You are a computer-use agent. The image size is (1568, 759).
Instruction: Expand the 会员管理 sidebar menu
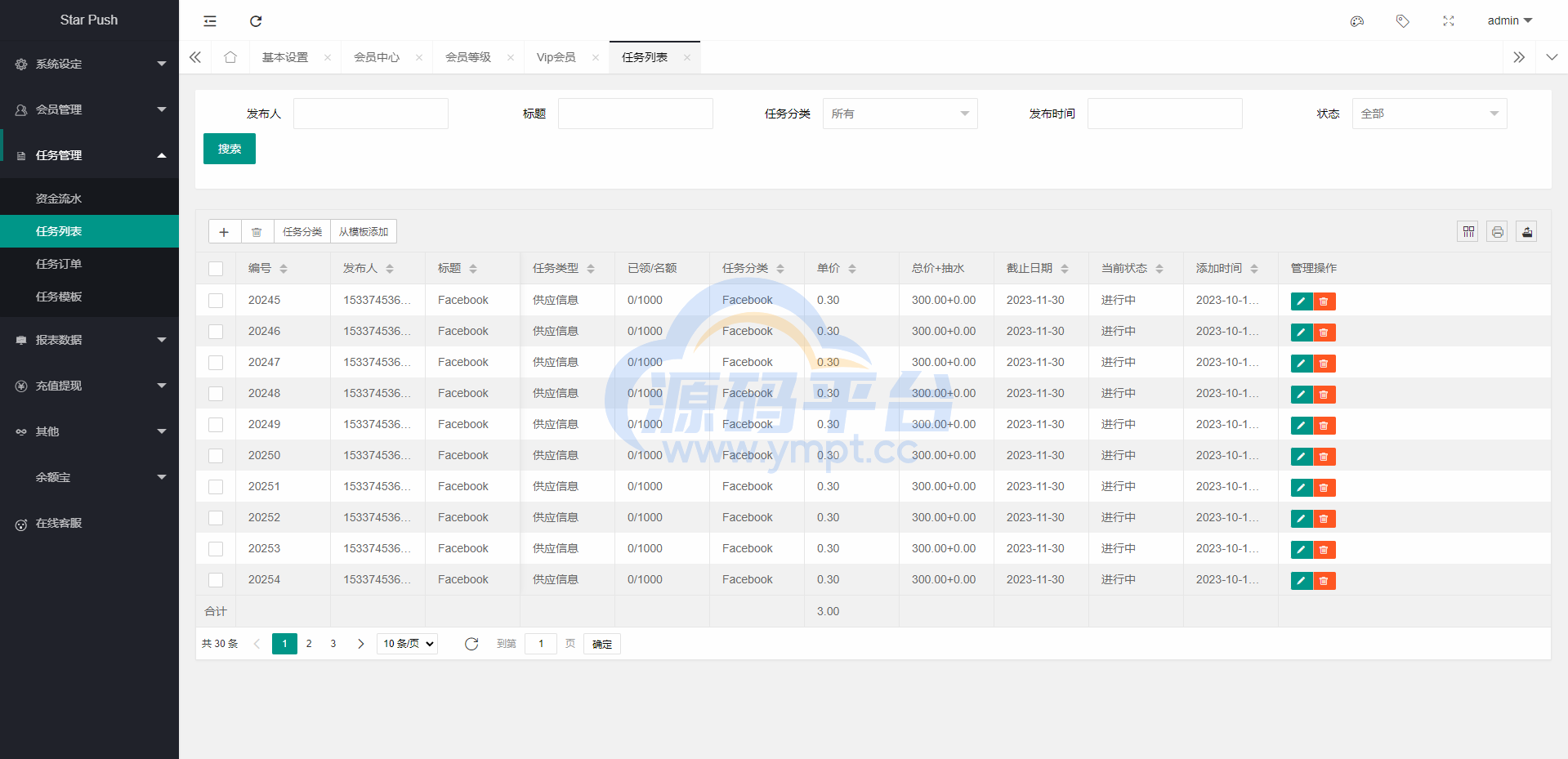pos(89,109)
